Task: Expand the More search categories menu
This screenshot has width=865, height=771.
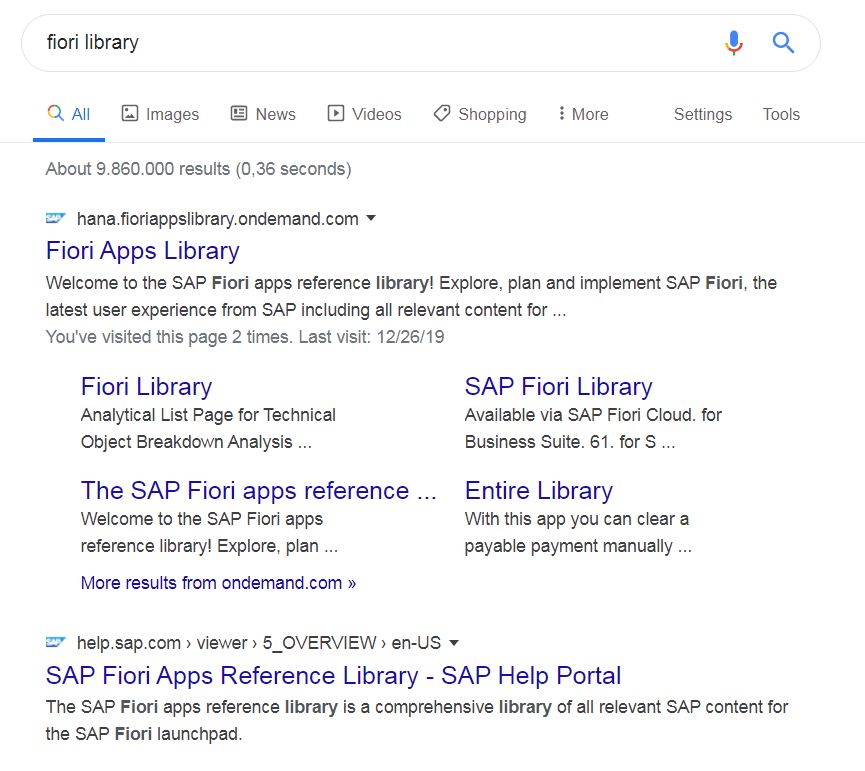Action: [583, 114]
